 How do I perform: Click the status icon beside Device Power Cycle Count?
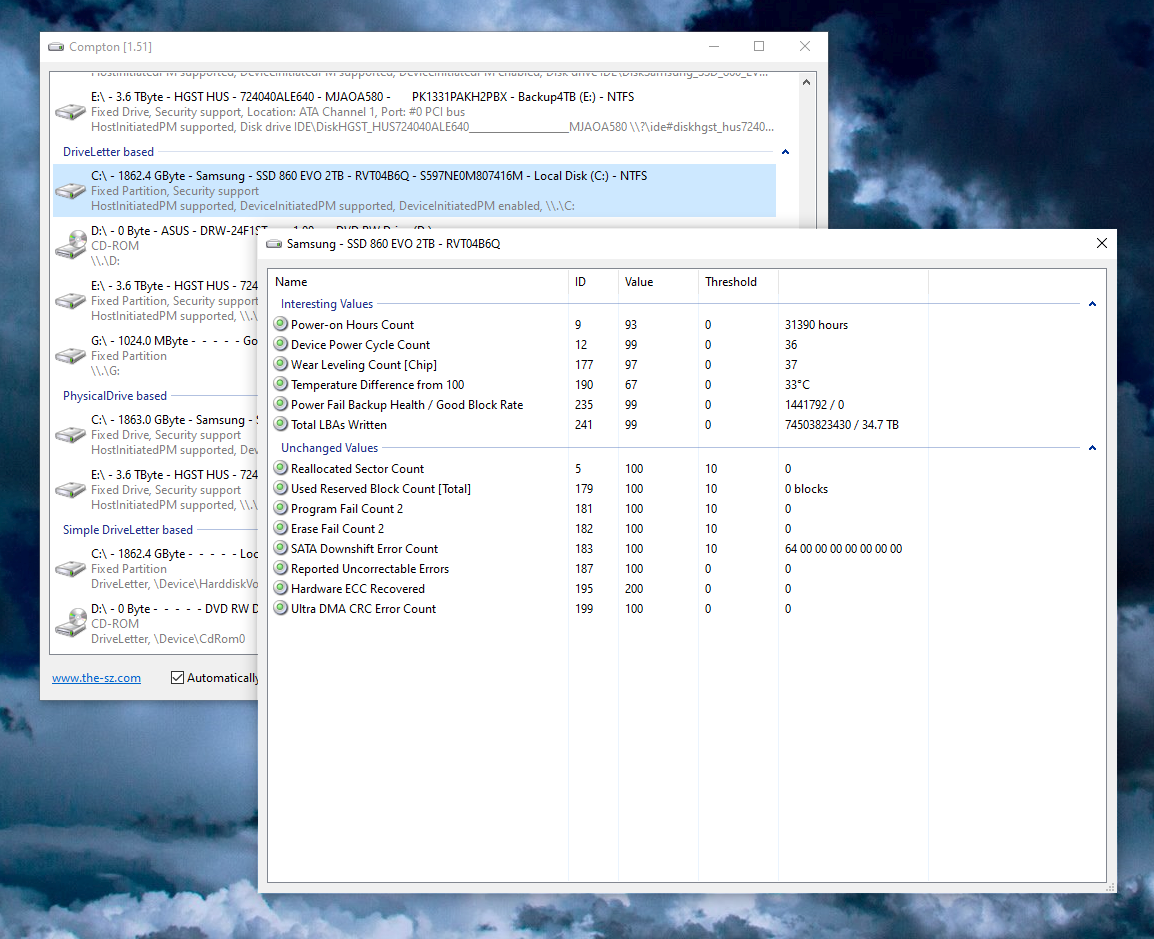point(280,344)
